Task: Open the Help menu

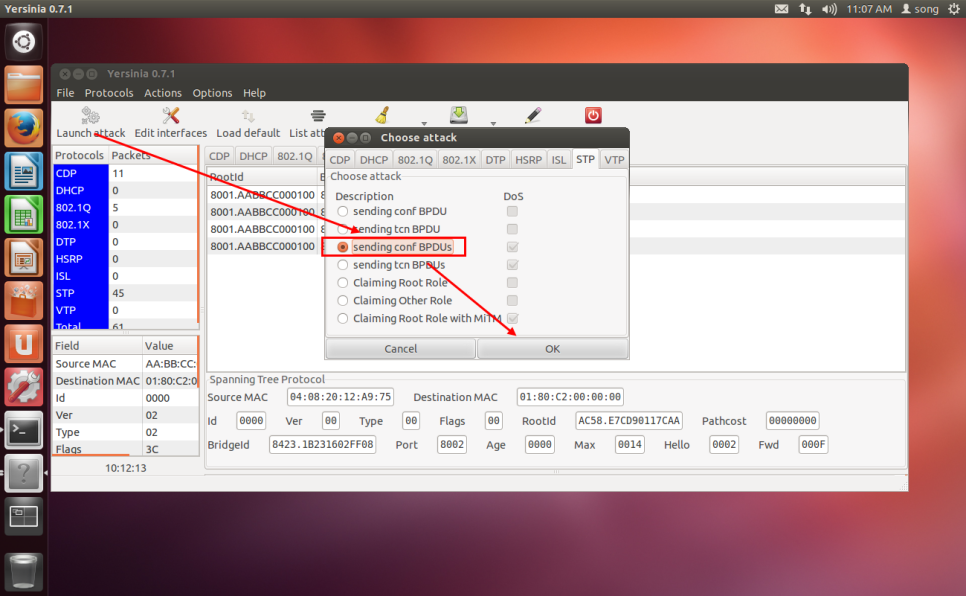Action: click(x=254, y=93)
